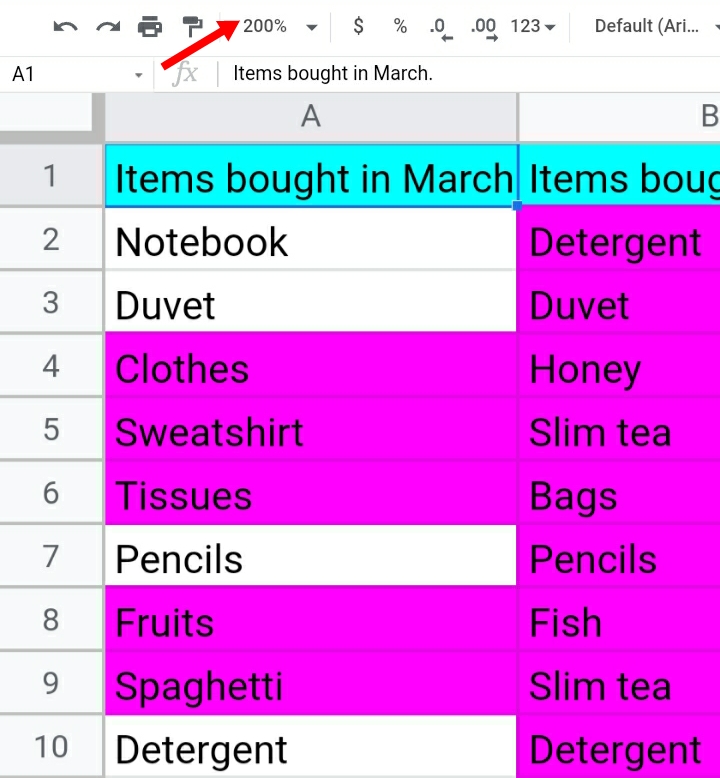Click the formula bar text field

(469, 73)
